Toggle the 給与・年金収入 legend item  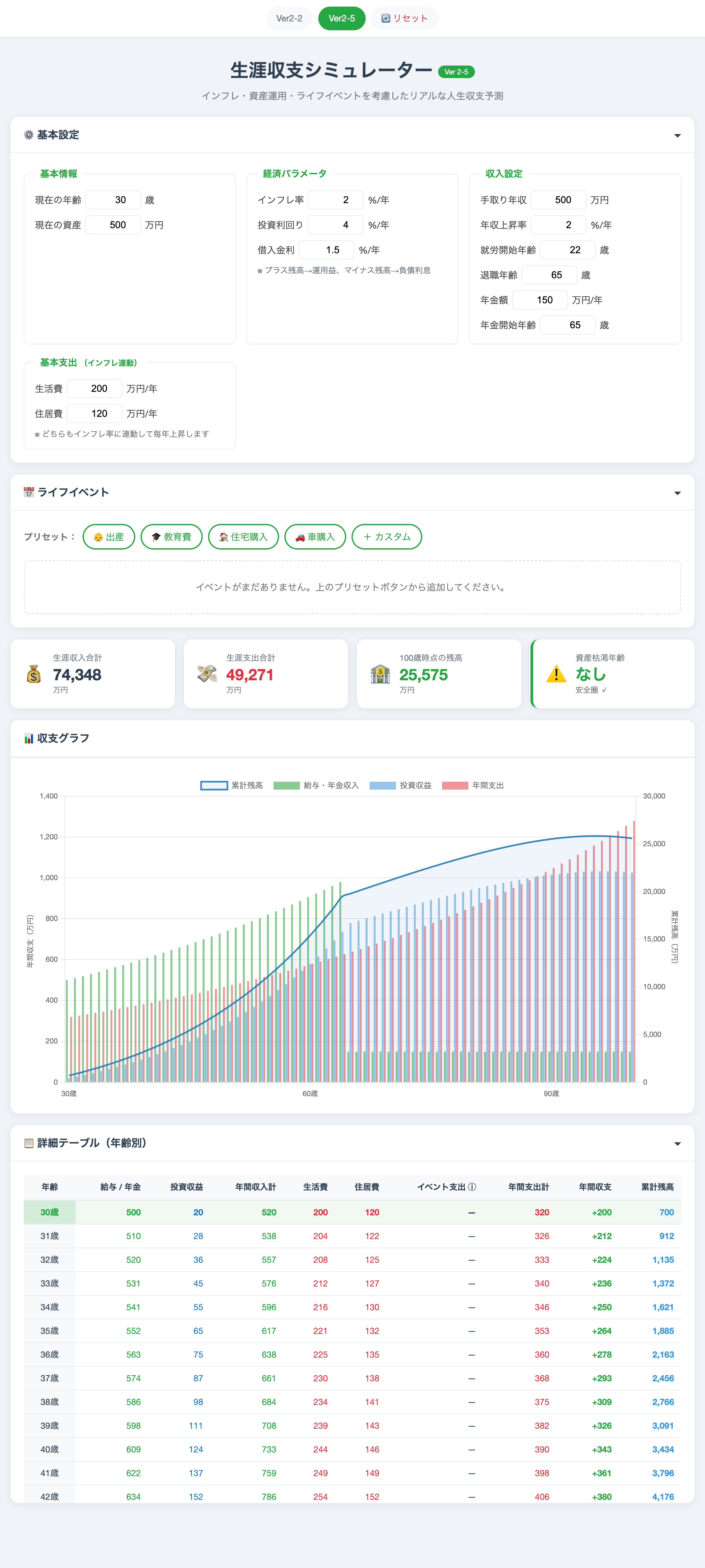click(x=316, y=785)
